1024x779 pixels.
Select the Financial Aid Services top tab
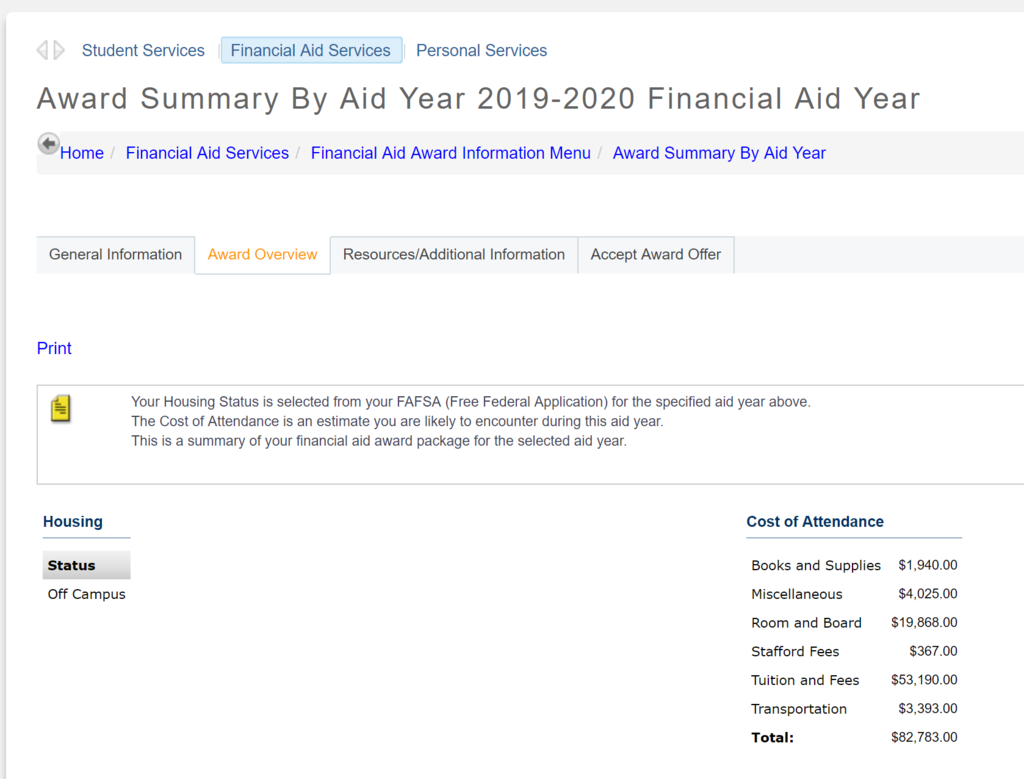click(310, 50)
